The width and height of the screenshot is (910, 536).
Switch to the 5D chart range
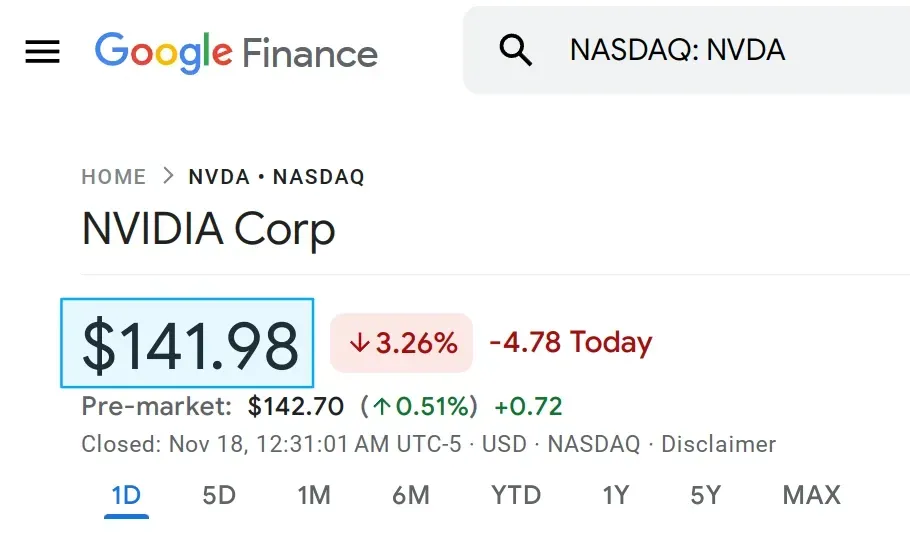pos(219,496)
